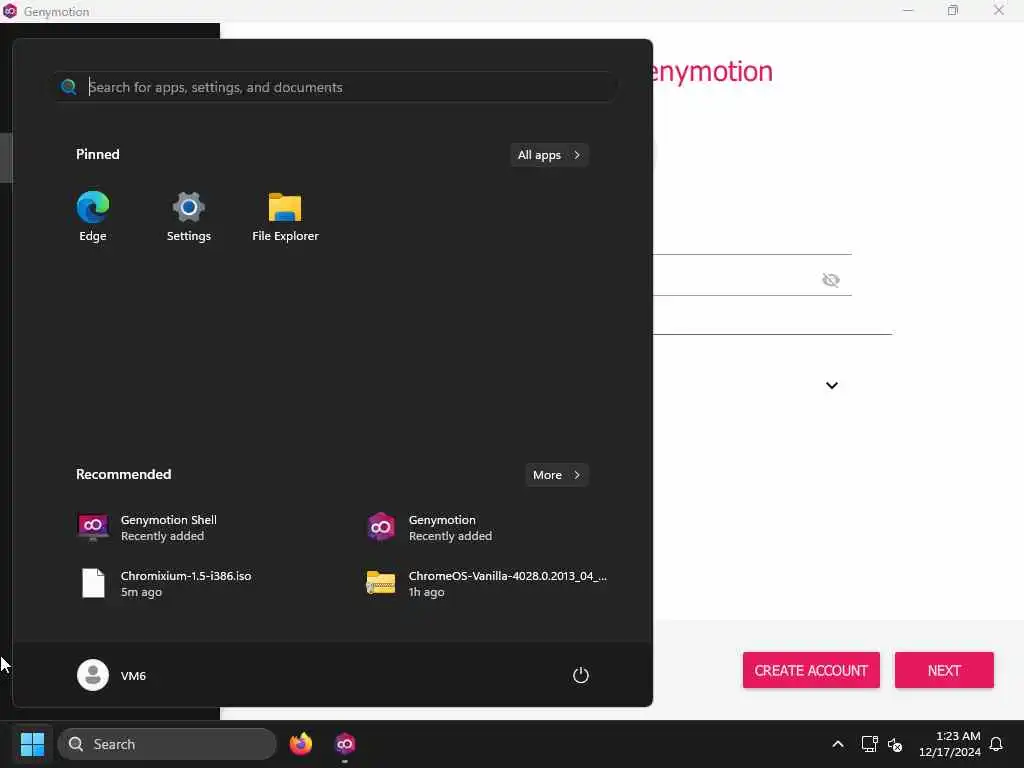This screenshot has height=768, width=1024.
Task: Open the clock showing 1:23 AM
Action: (950, 744)
